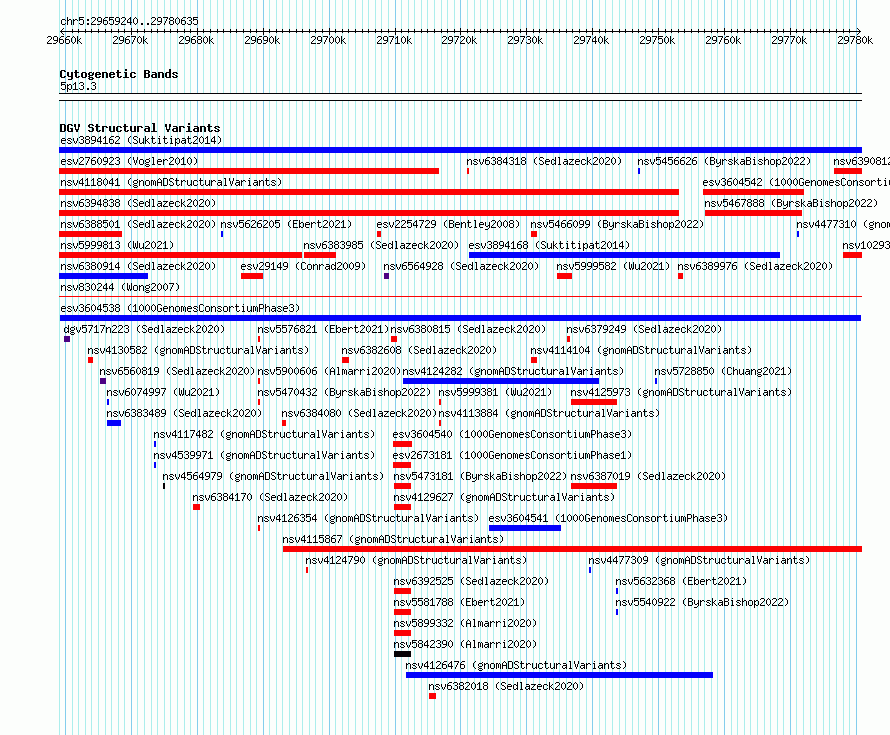
Task: Select nsv4539971 gnomAD variant label
Action: click(264, 455)
